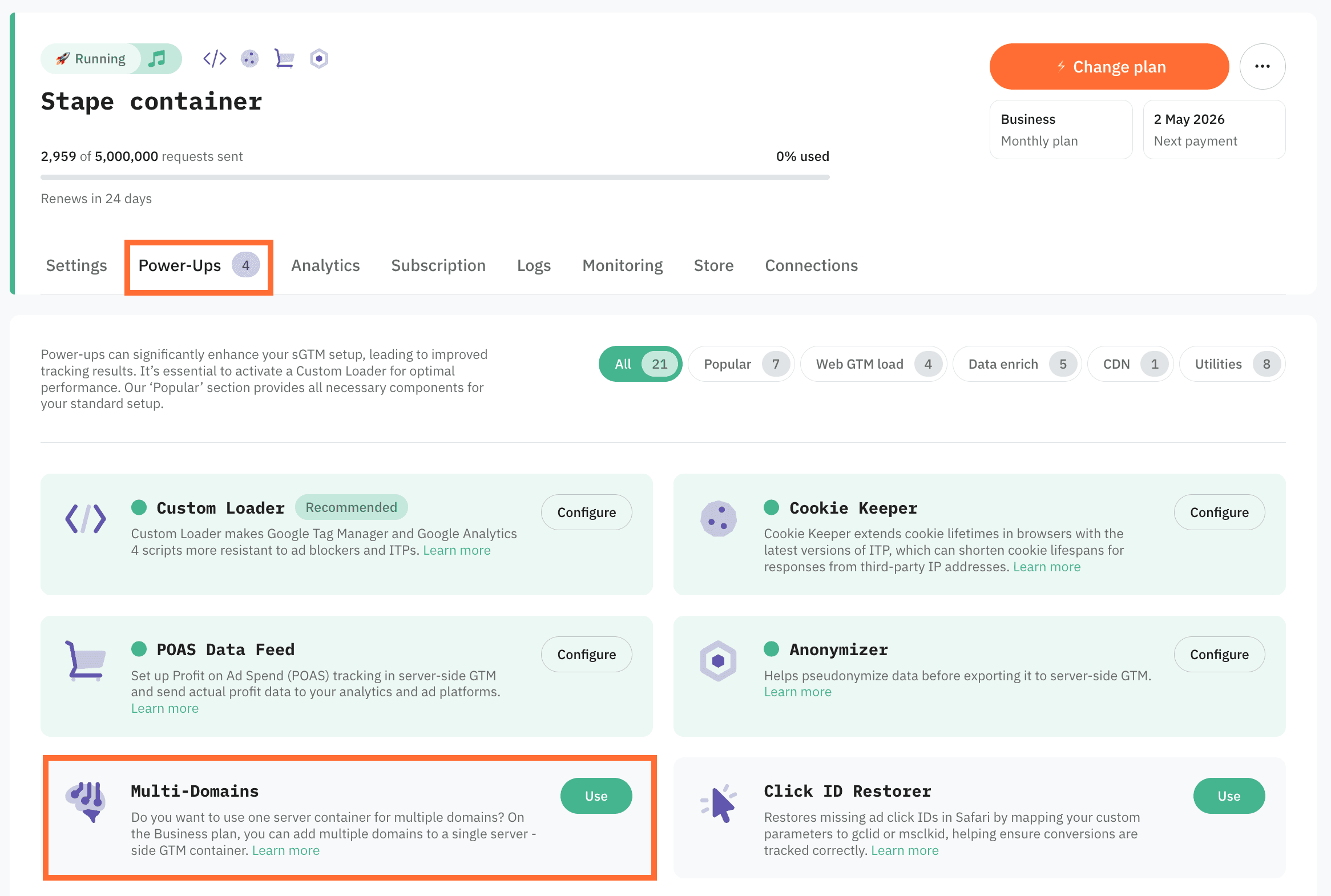Switch to the Analytics tab
This screenshot has width=1331, height=896.
[x=325, y=266]
